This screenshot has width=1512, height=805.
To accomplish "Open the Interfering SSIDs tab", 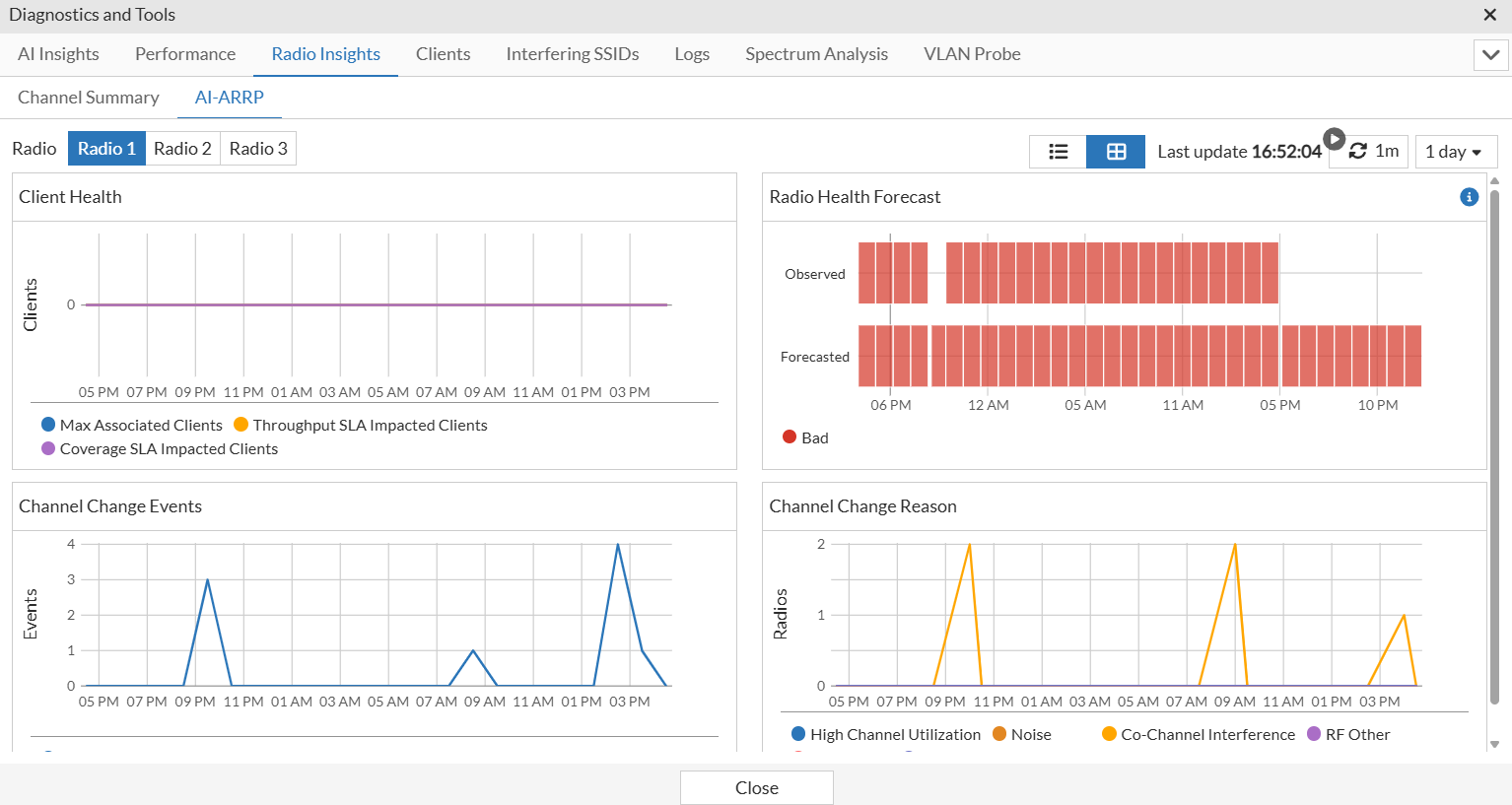I will click(x=572, y=54).
